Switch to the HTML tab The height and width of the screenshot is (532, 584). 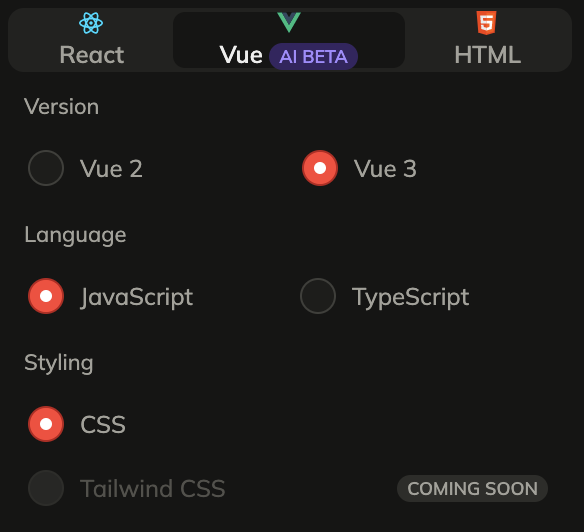[487, 40]
